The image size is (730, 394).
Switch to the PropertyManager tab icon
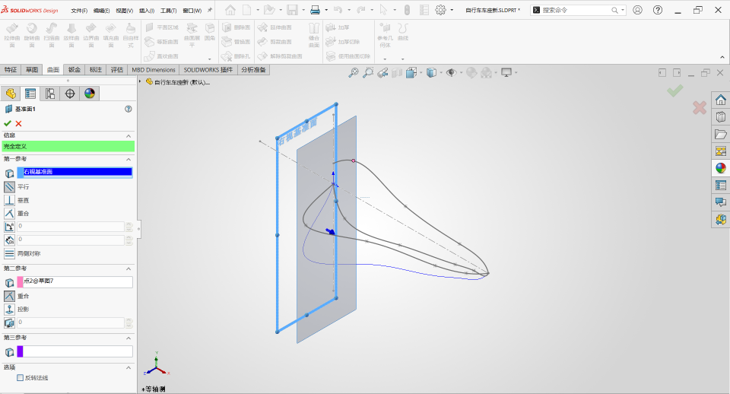[x=30, y=94]
